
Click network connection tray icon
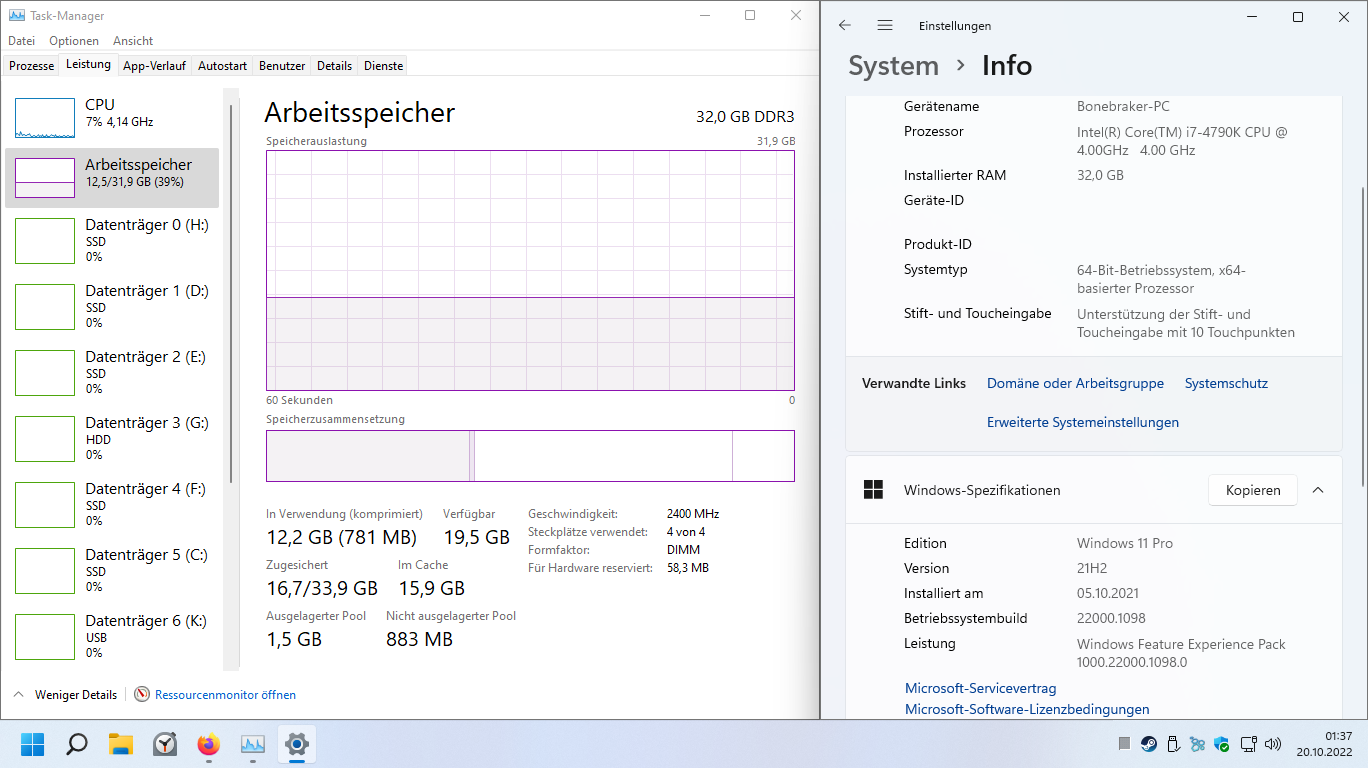(x=1248, y=744)
